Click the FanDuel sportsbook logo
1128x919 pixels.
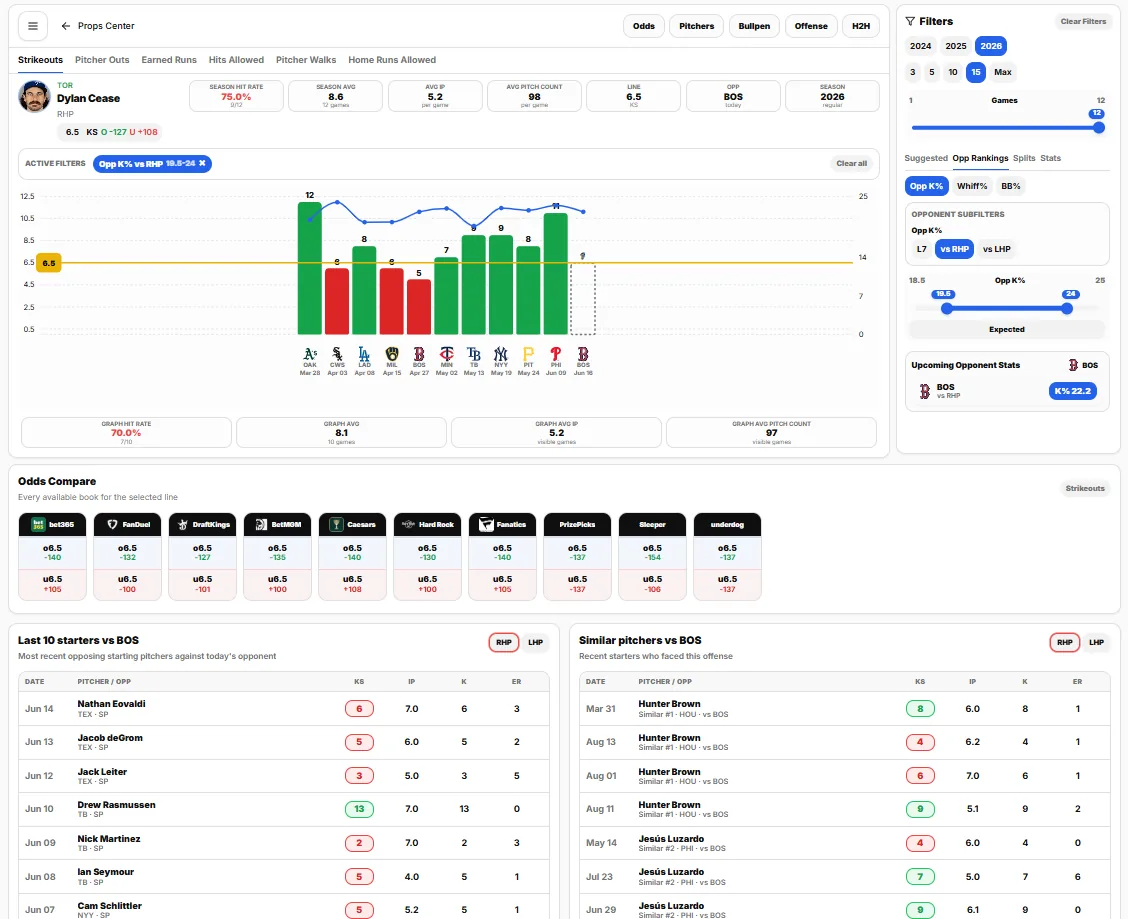coord(112,525)
